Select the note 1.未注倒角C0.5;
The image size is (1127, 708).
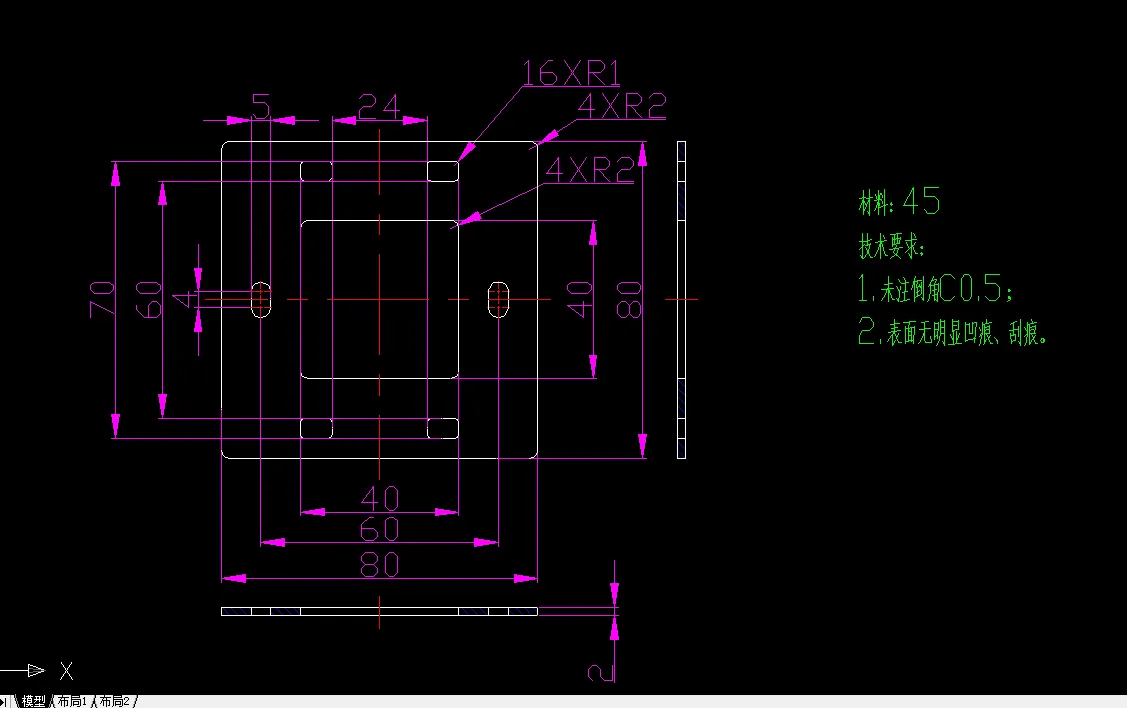935,288
